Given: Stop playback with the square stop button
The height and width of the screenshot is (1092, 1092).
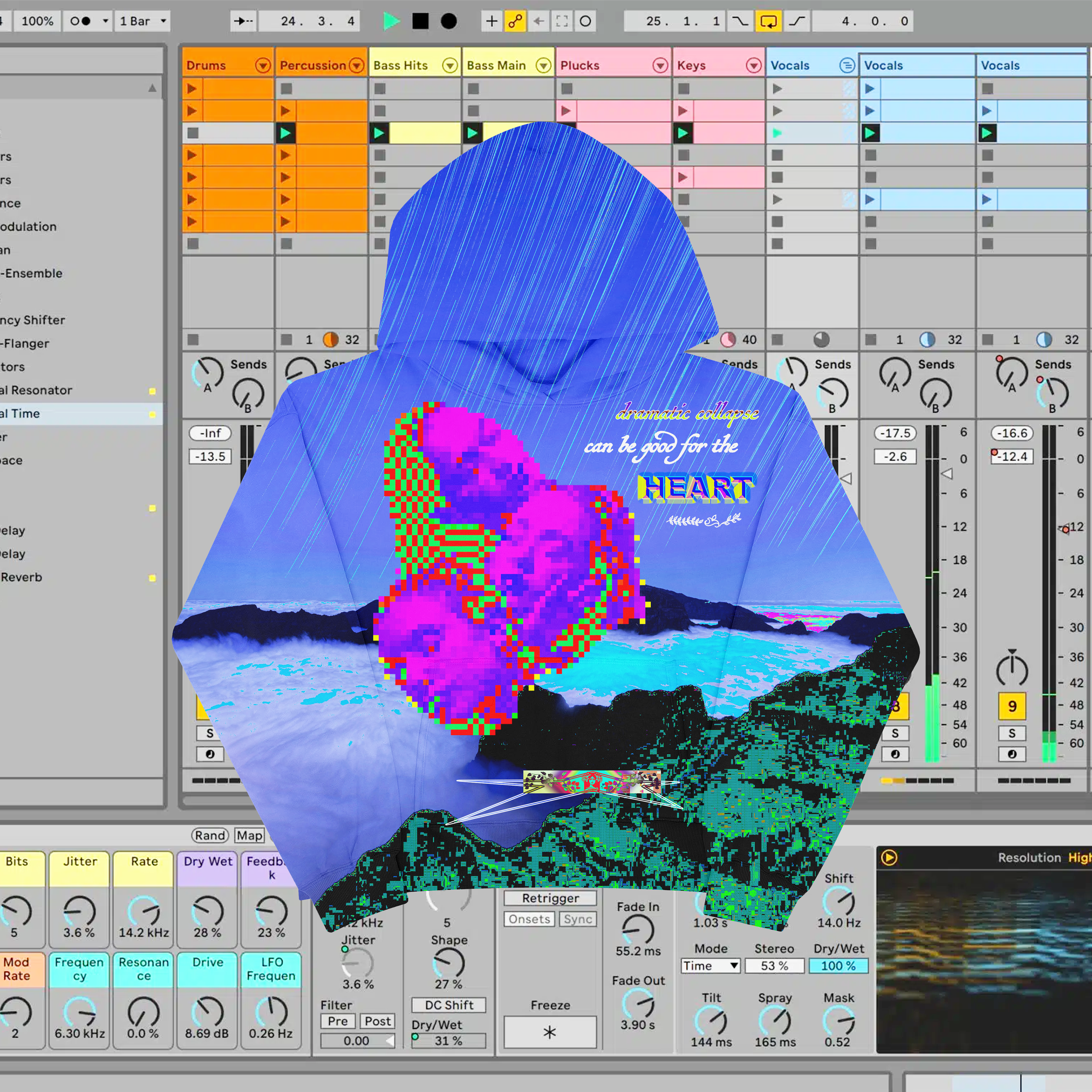Looking at the screenshot, I should click(420, 22).
